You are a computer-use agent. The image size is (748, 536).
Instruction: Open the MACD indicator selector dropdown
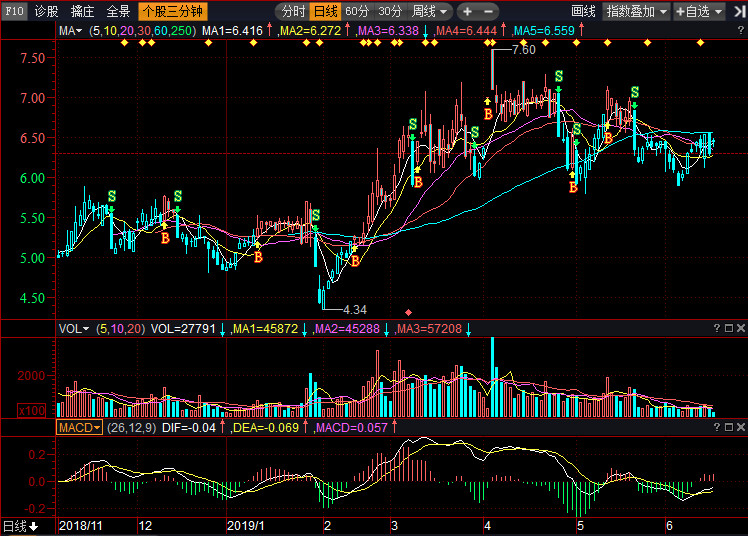tap(78, 427)
